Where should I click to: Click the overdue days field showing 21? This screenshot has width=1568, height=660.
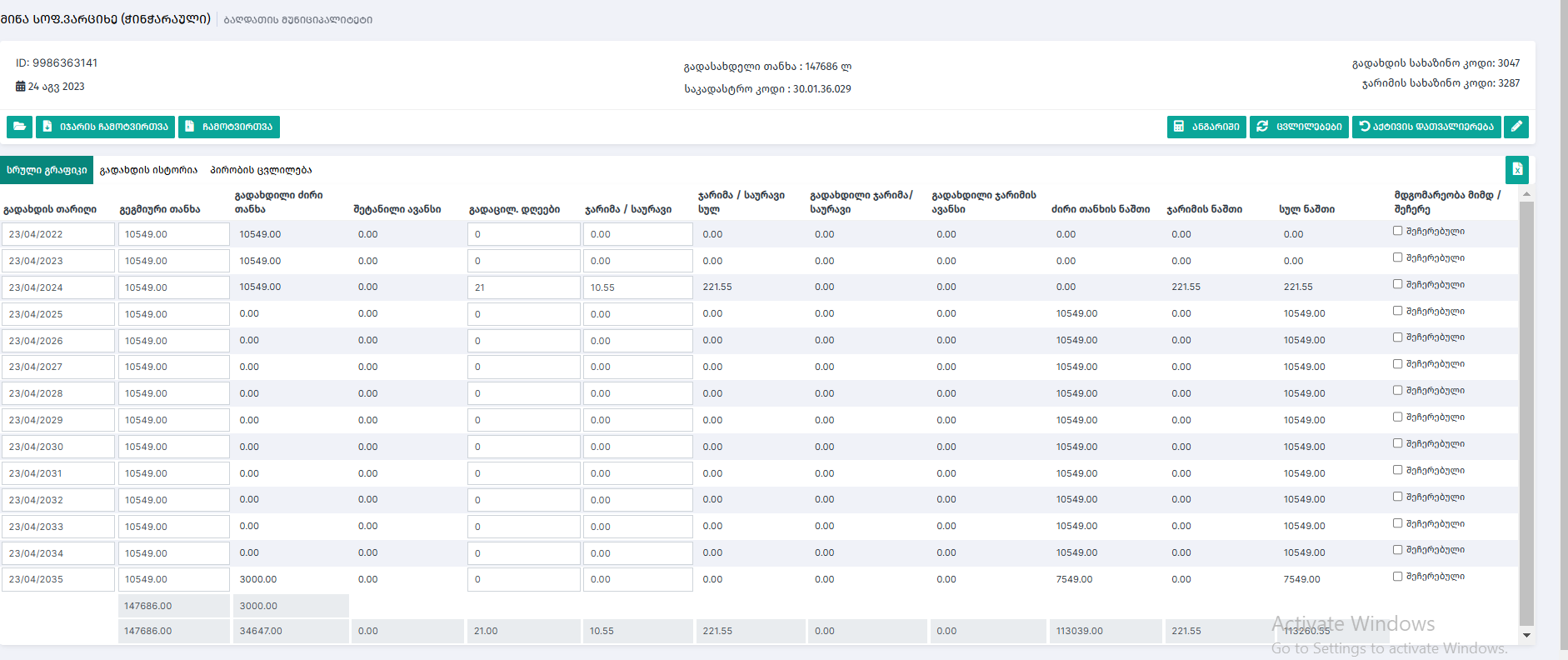tap(522, 287)
